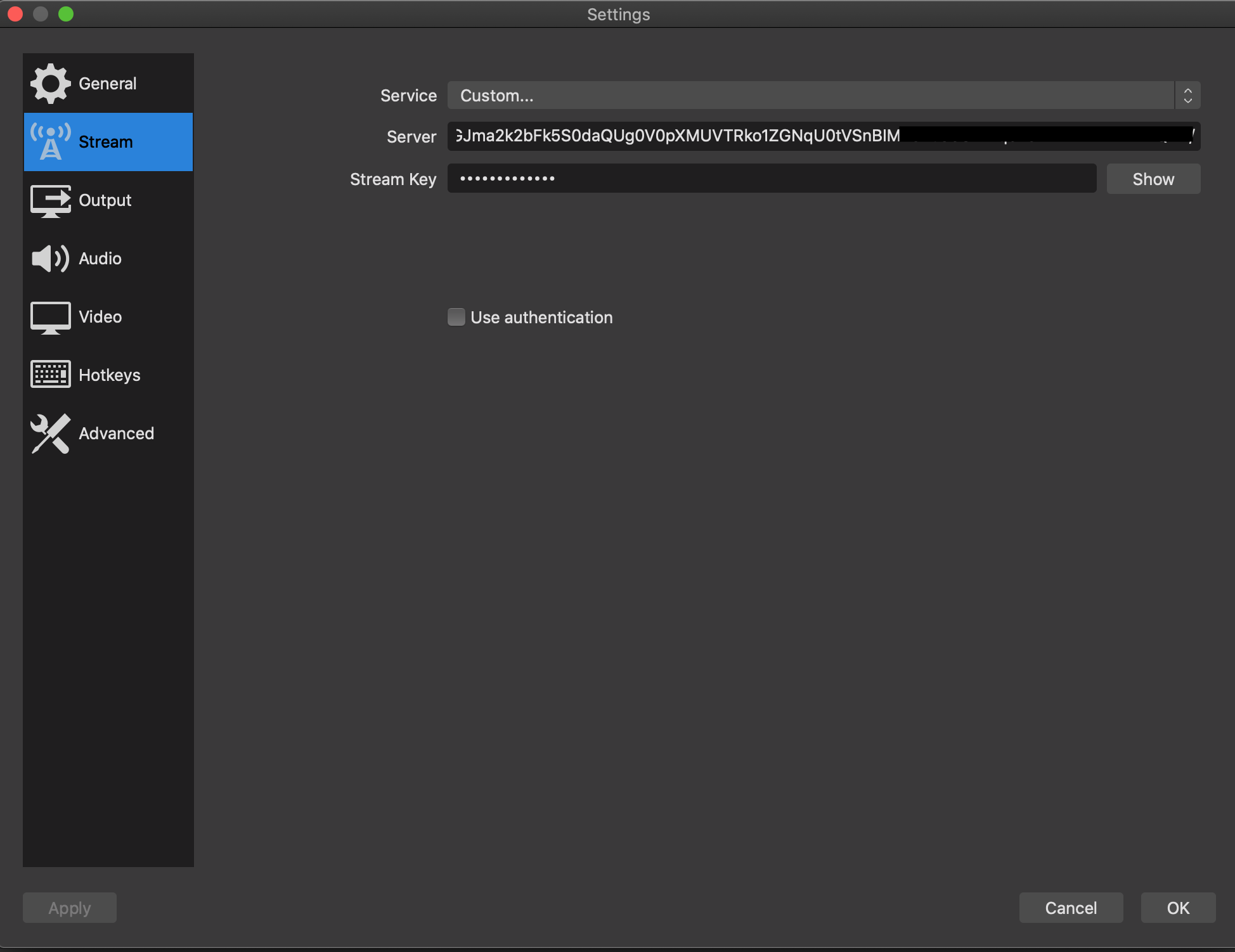Enable the Use authentication checkbox

point(456,317)
